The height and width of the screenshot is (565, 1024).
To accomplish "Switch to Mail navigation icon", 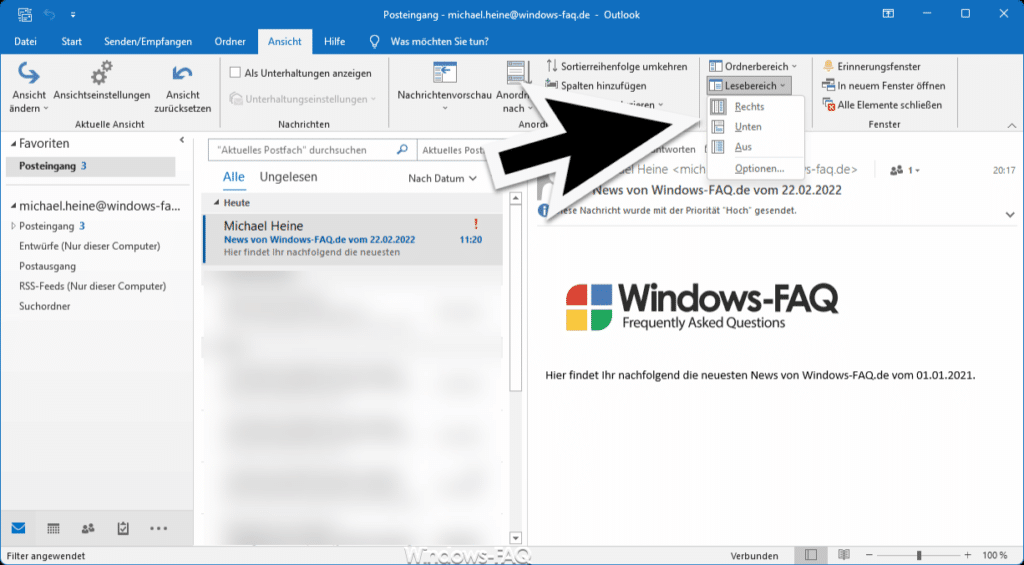I will [18, 528].
